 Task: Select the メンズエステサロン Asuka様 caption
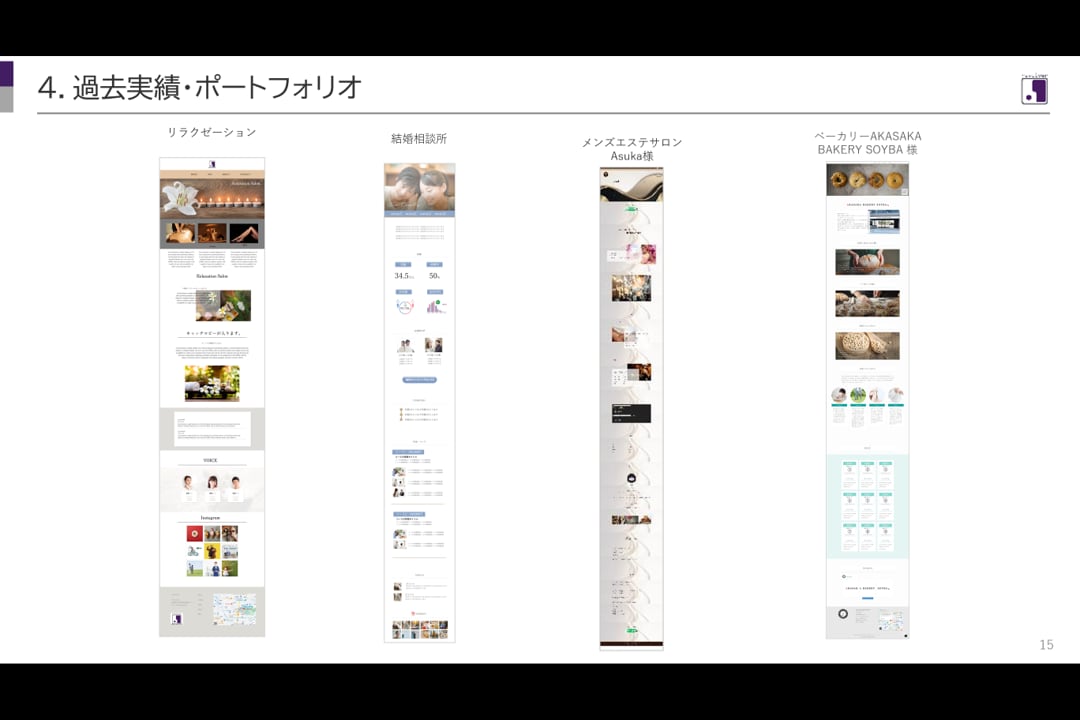[x=632, y=149]
